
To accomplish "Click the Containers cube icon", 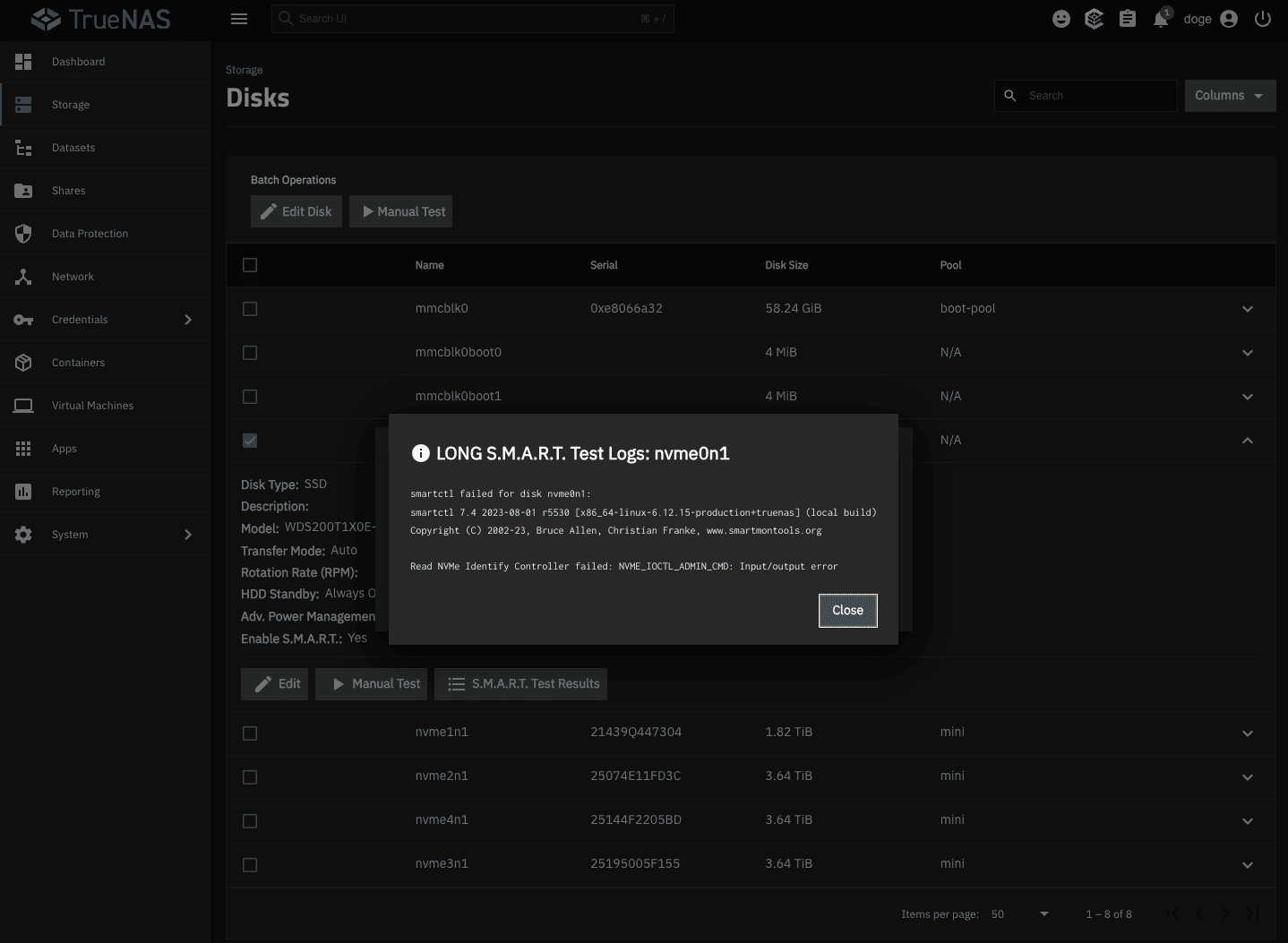I will click(23, 363).
